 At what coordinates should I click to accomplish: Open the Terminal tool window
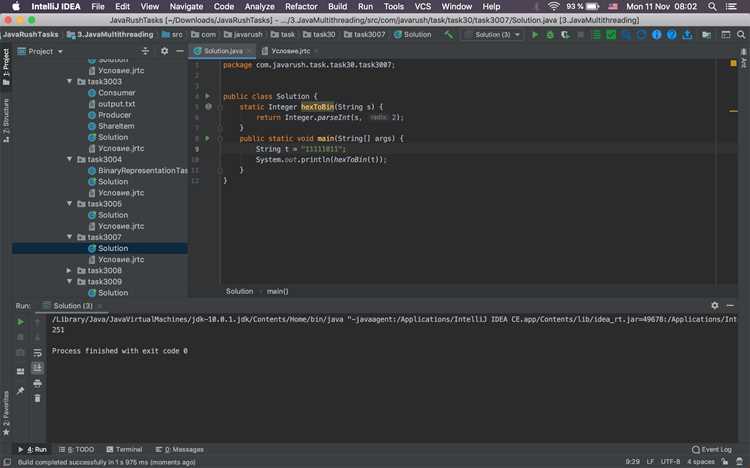coord(124,449)
